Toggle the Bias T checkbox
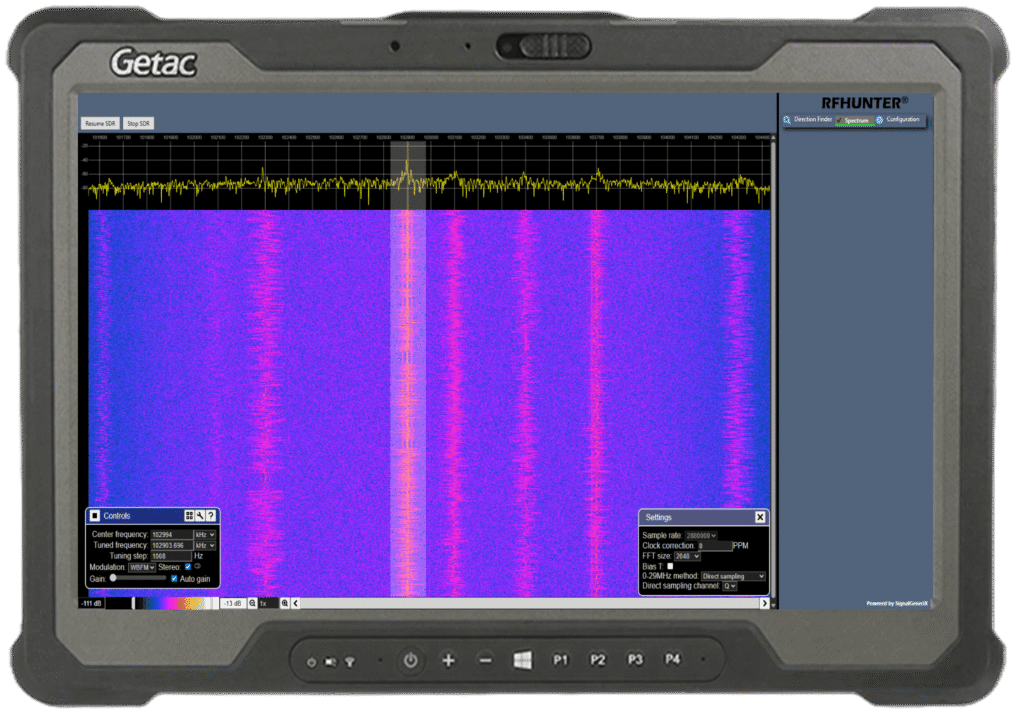This screenshot has height=712, width=1024. click(670, 566)
